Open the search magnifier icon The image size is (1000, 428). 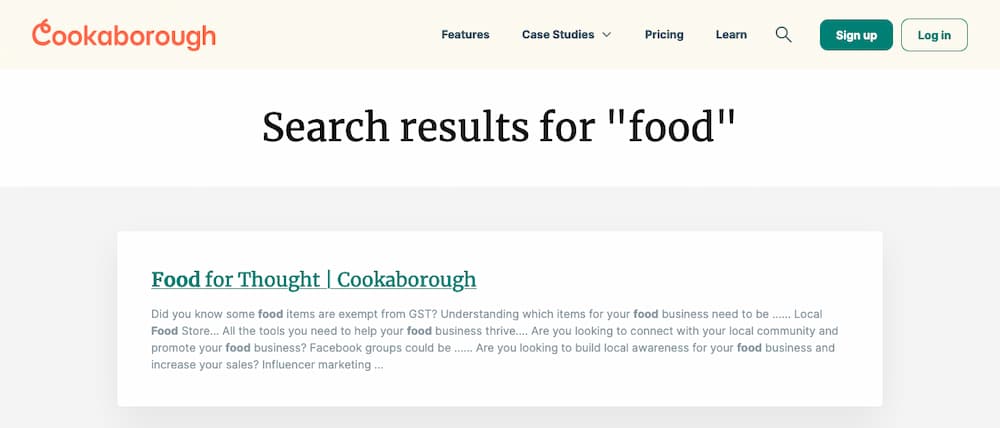pyautogui.click(x=783, y=34)
